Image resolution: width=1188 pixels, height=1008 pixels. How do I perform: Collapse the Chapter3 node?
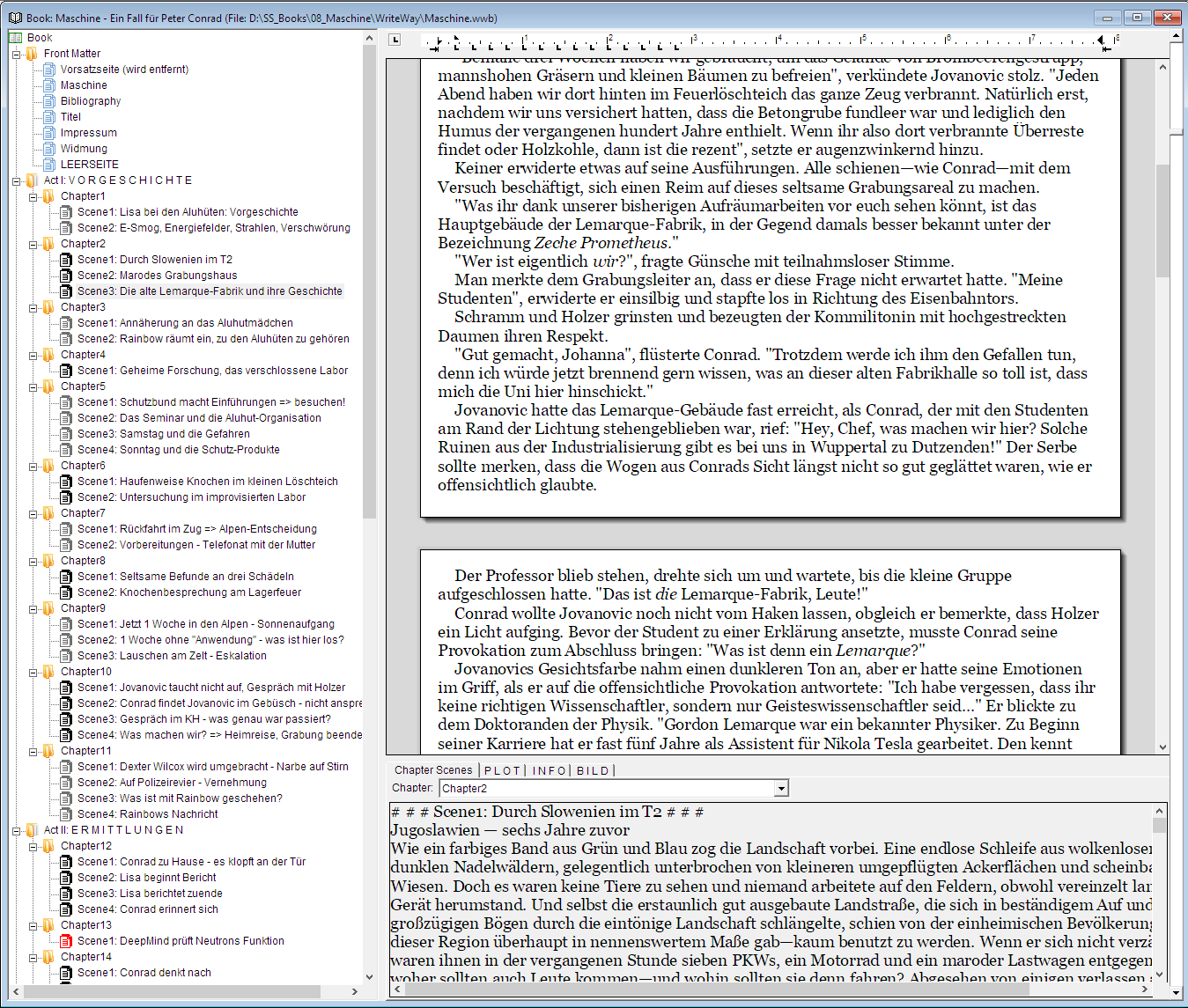[33, 307]
